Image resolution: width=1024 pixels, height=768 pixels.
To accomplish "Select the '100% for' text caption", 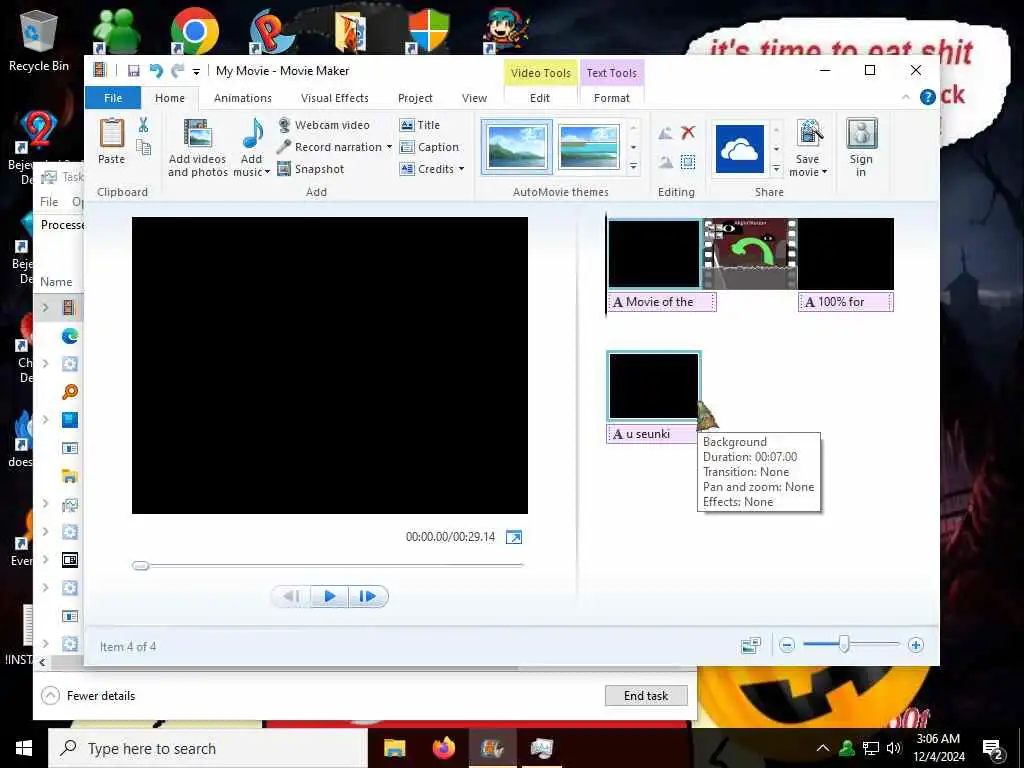I will 846,302.
